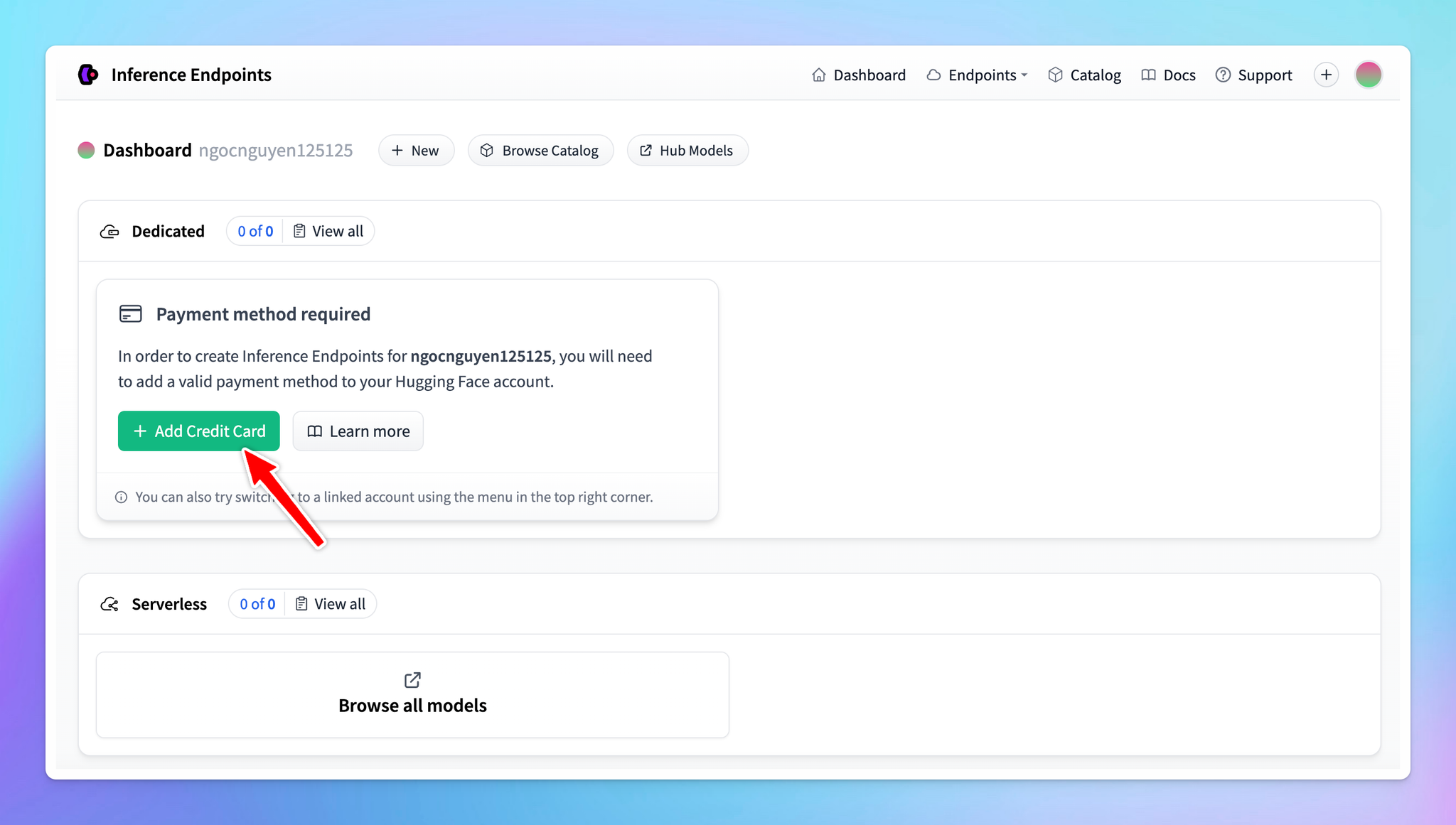The height and width of the screenshot is (825, 1456).
Task: Open the Support page link
Action: [1254, 75]
